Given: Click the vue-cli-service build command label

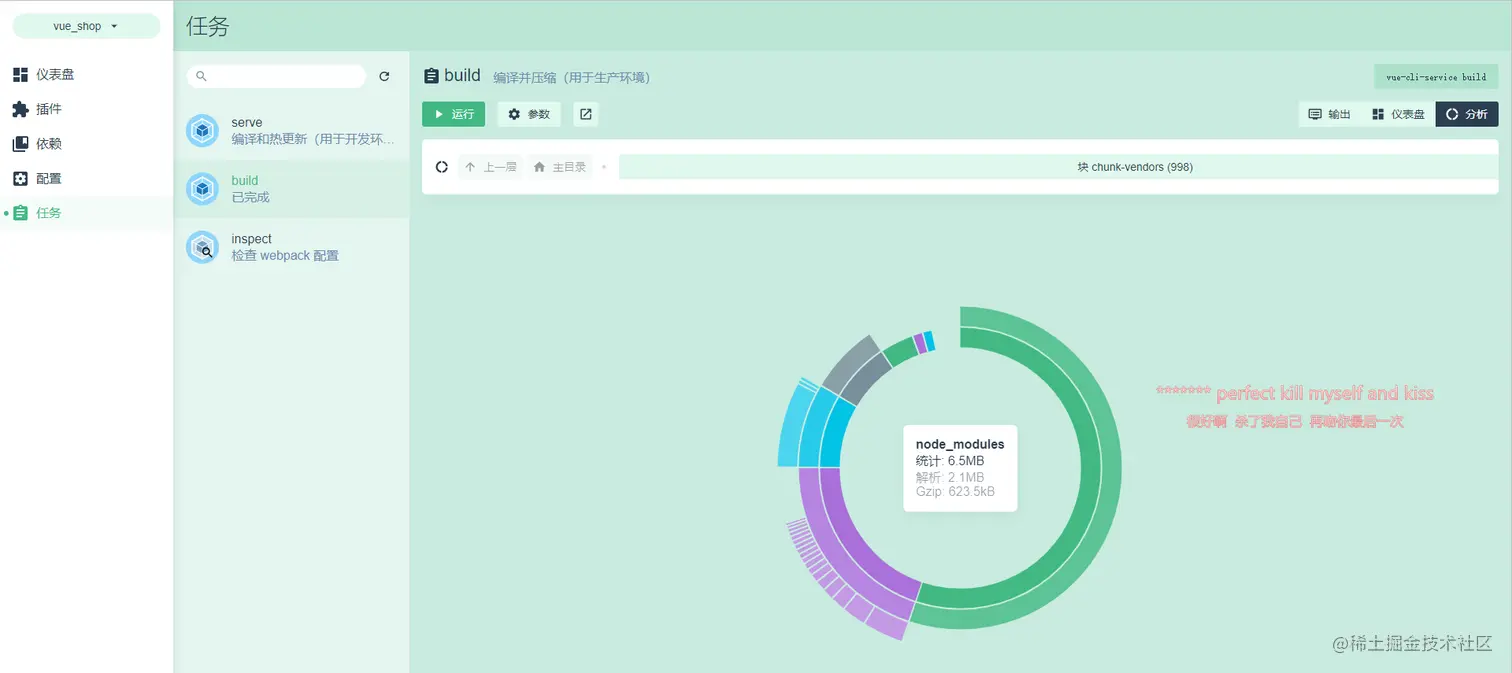Looking at the screenshot, I should 1436,77.
